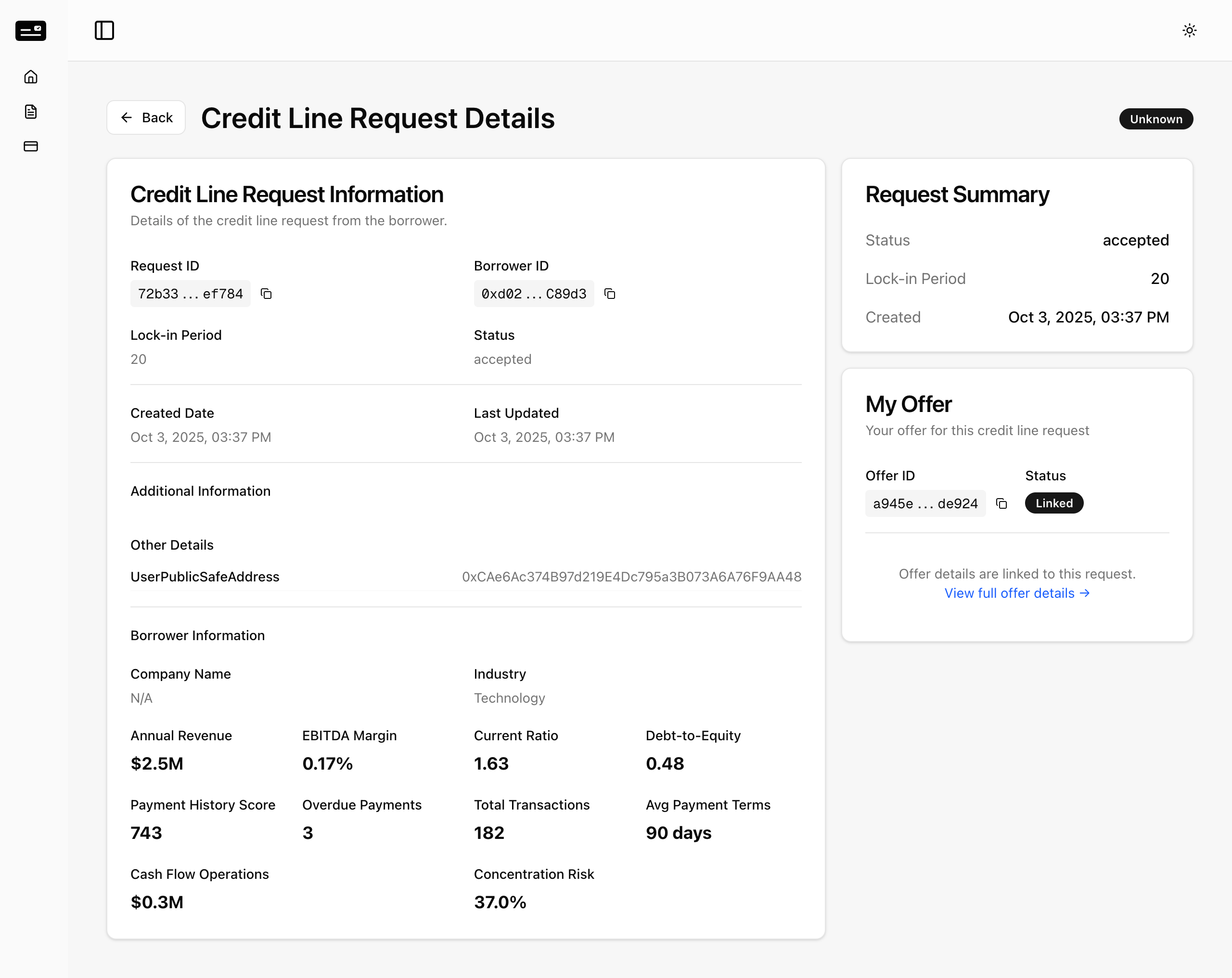Click the Linked status badge
Viewport: 1232px width, 978px height.
pyautogui.click(x=1054, y=503)
